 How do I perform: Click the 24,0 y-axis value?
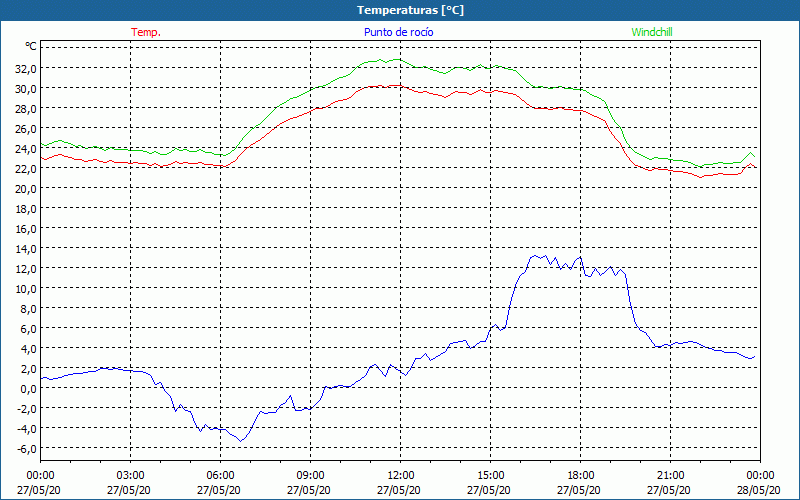(x=27, y=148)
